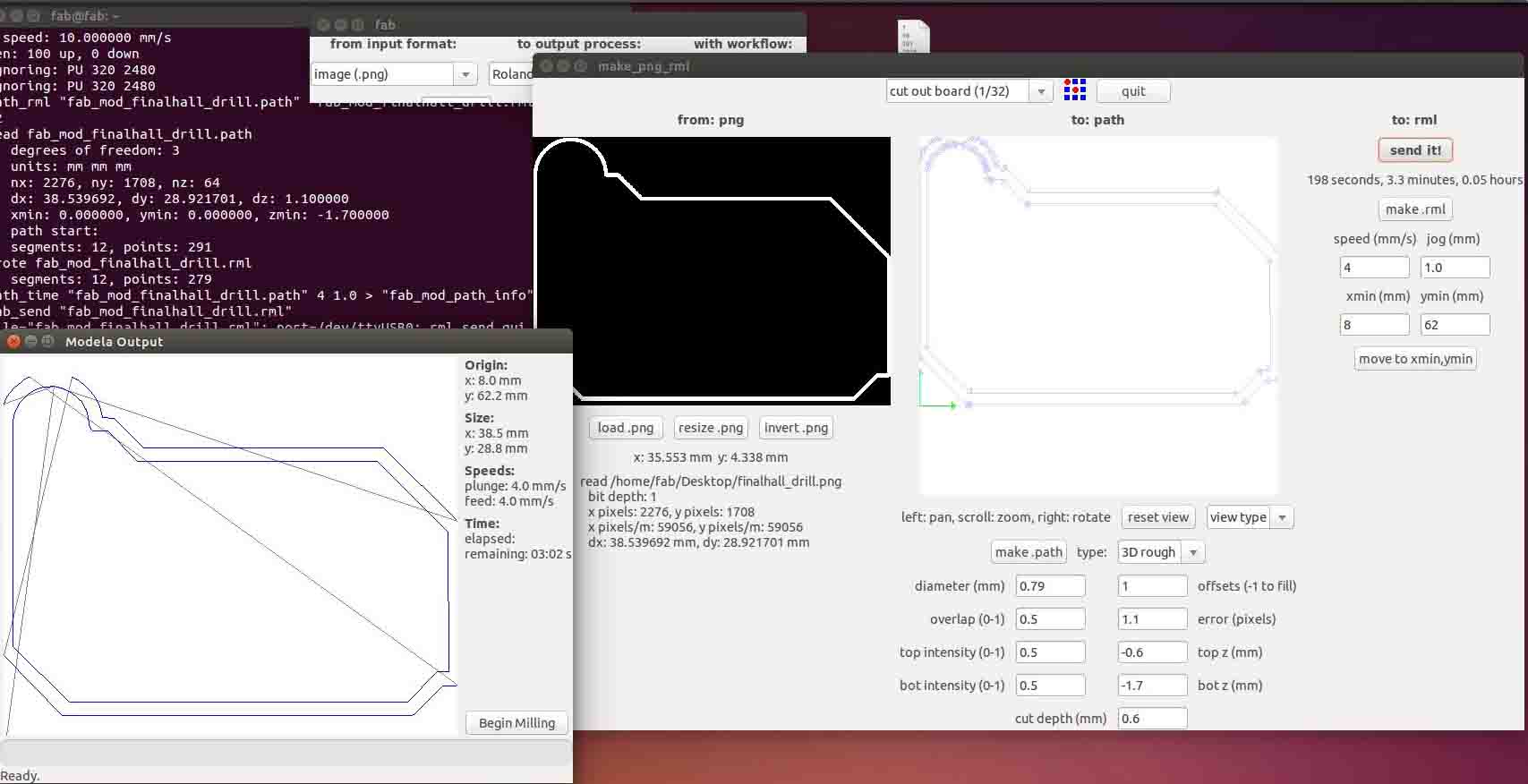
Task: Click the diameter (mm) input field
Action: click(1051, 586)
